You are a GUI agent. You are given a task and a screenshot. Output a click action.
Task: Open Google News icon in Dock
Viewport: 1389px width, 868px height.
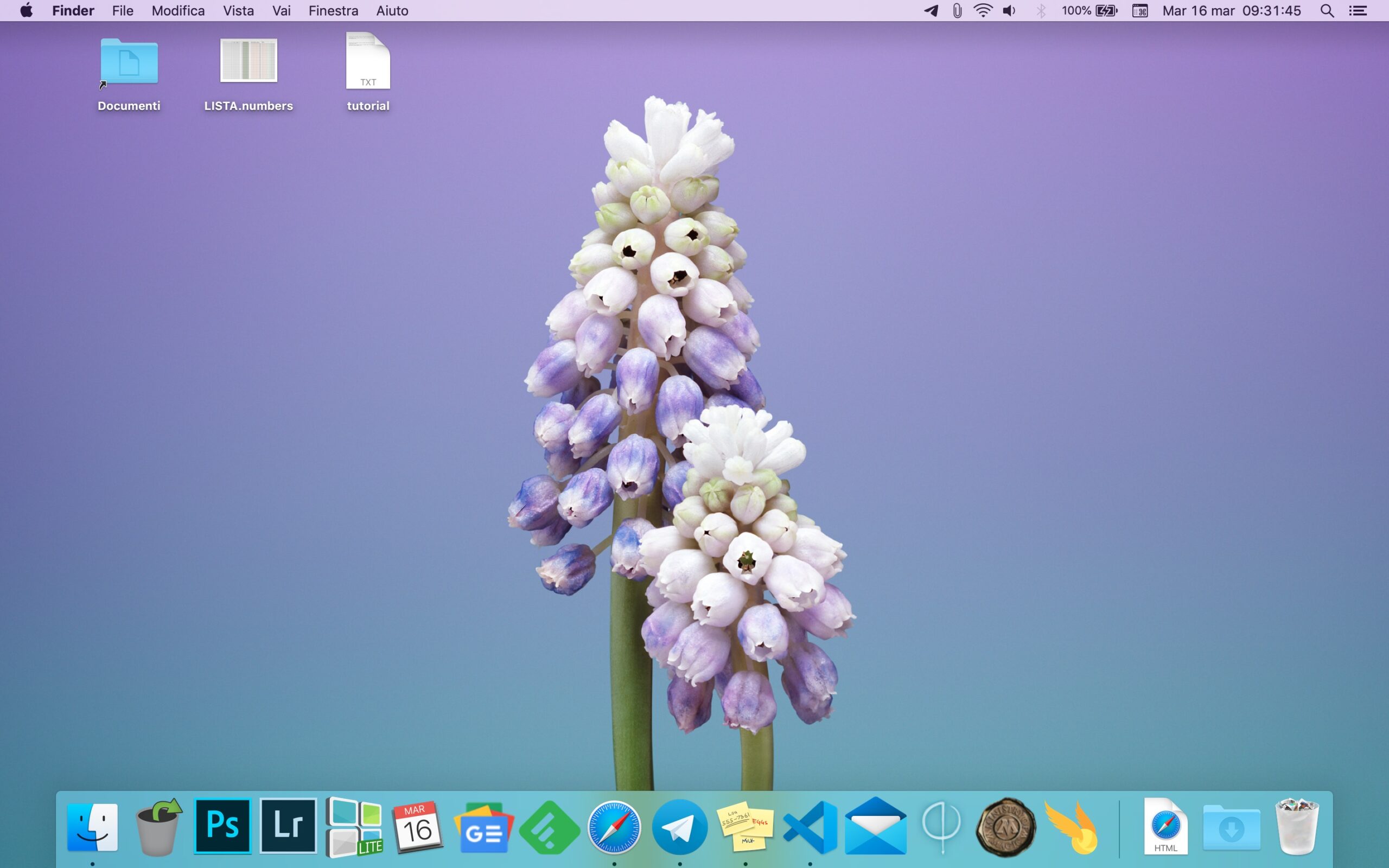coord(483,827)
